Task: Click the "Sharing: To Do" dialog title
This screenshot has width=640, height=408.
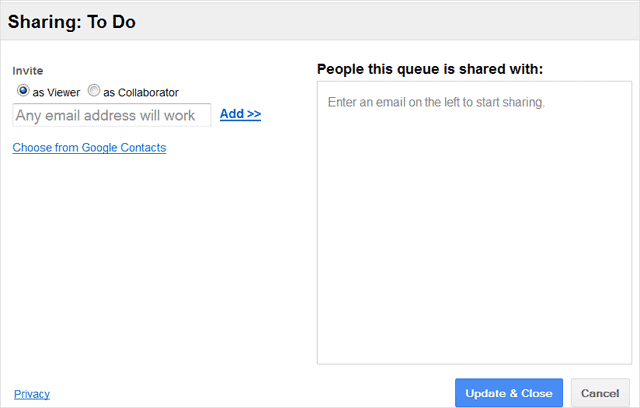Action: pyautogui.click(x=72, y=22)
